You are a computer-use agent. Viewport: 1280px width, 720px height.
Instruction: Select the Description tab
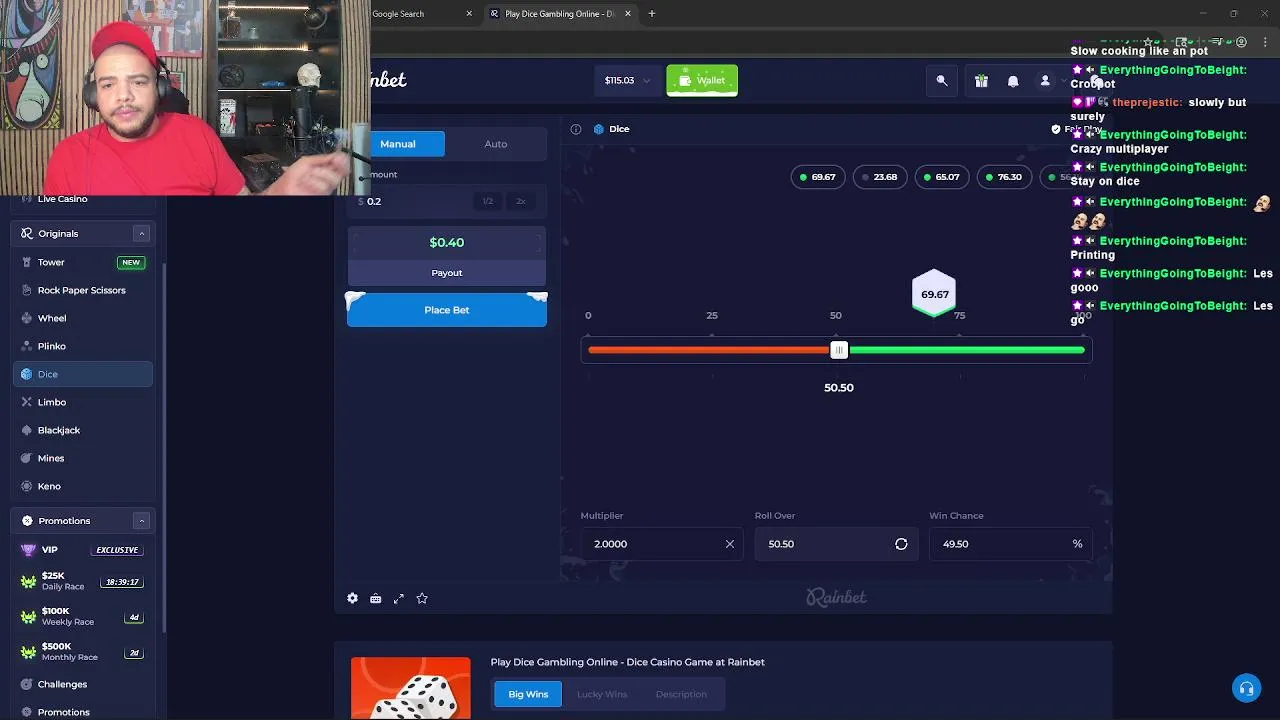pos(681,694)
